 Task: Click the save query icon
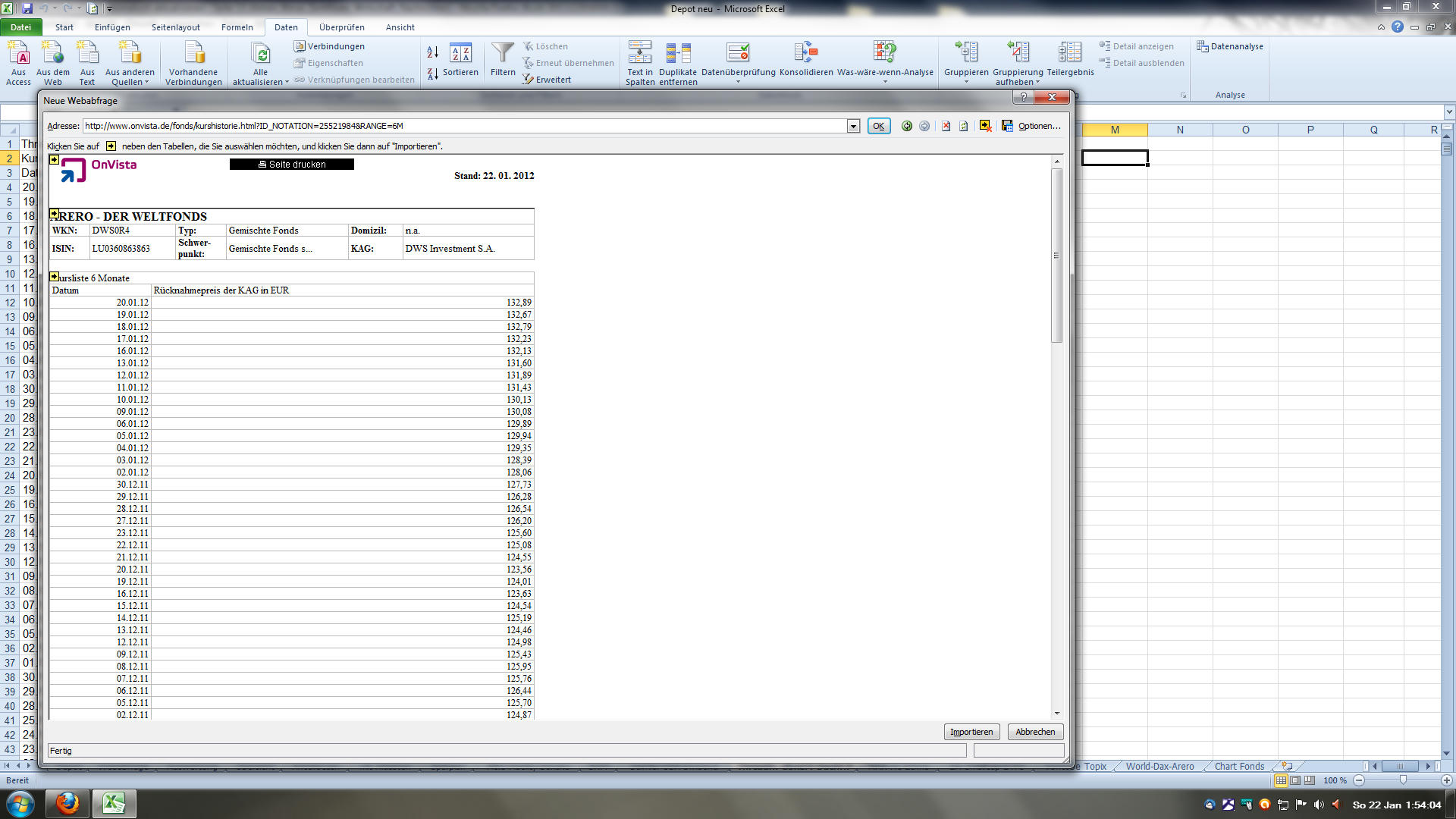[x=1007, y=126]
